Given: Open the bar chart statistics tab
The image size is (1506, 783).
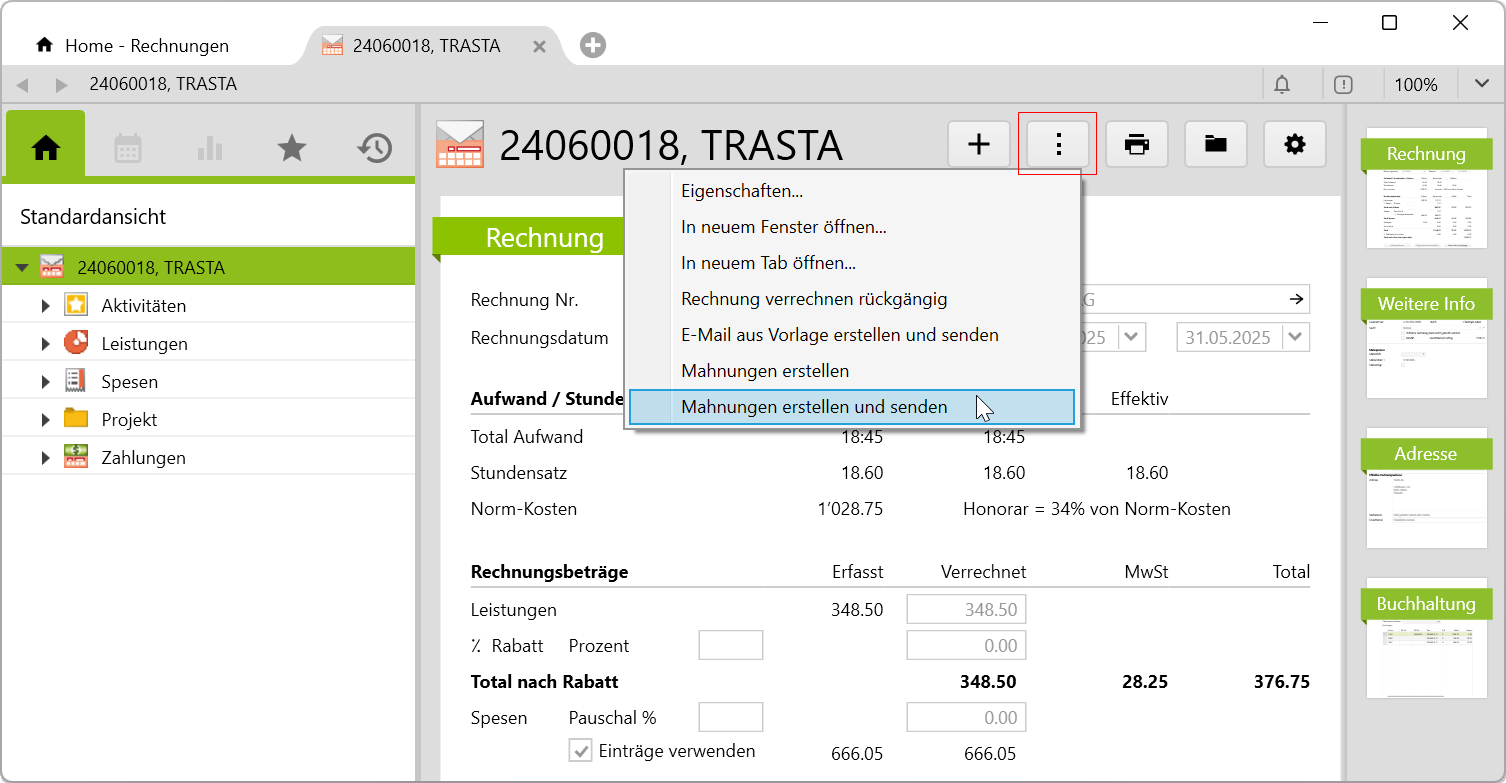Looking at the screenshot, I should (x=210, y=148).
